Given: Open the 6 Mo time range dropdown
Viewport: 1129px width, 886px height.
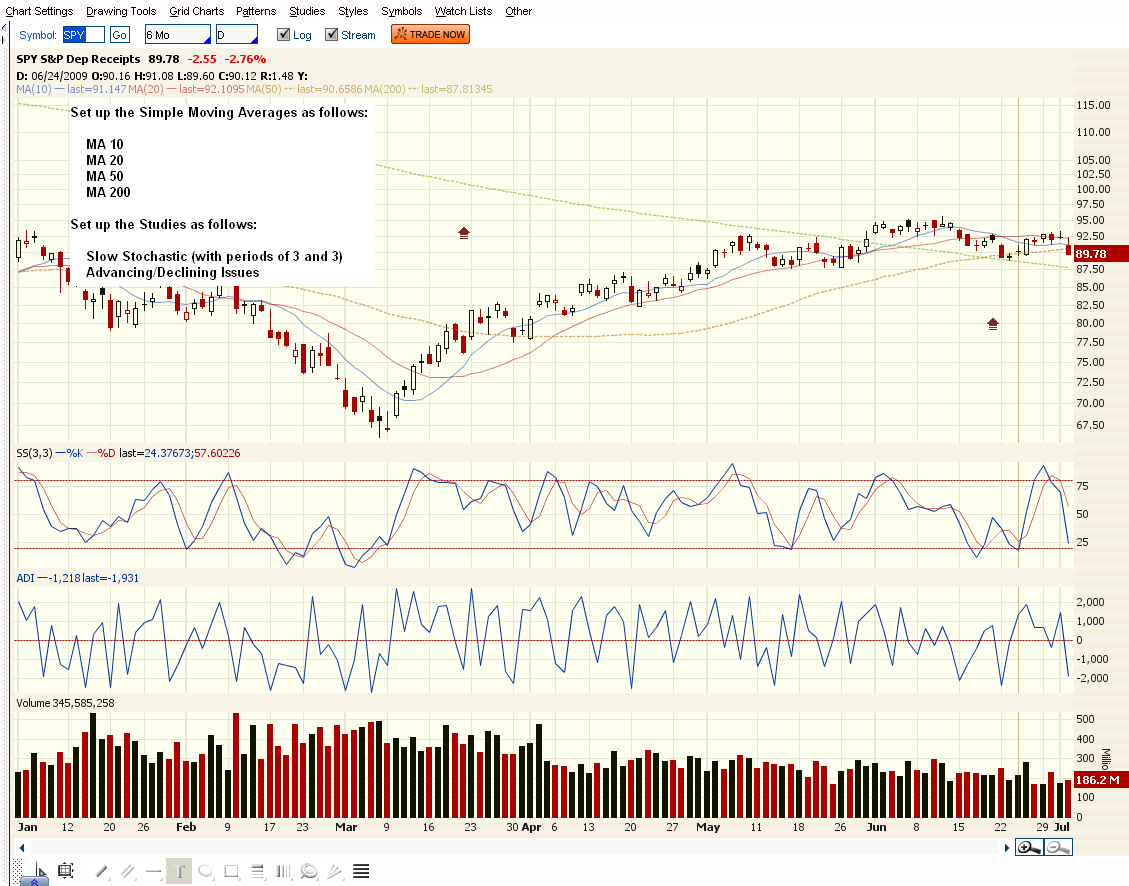Looking at the screenshot, I should 178,35.
